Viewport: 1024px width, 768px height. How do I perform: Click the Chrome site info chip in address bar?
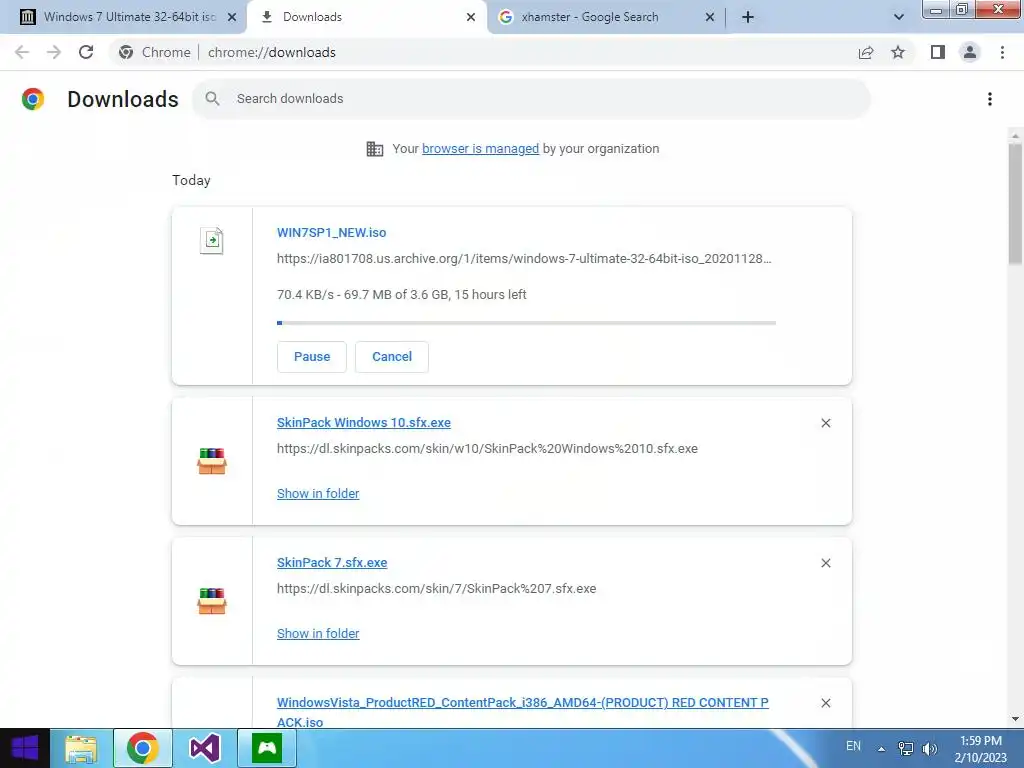tap(155, 52)
